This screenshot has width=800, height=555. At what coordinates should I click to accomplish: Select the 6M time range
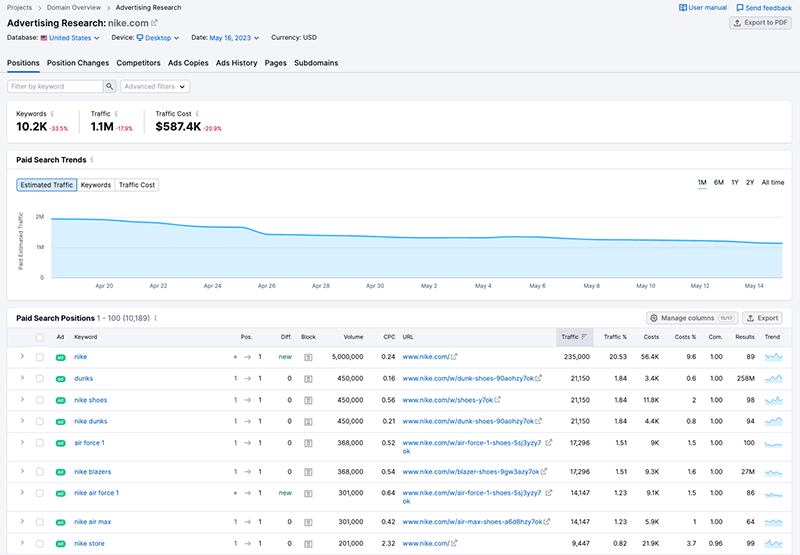pyautogui.click(x=718, y=183)
